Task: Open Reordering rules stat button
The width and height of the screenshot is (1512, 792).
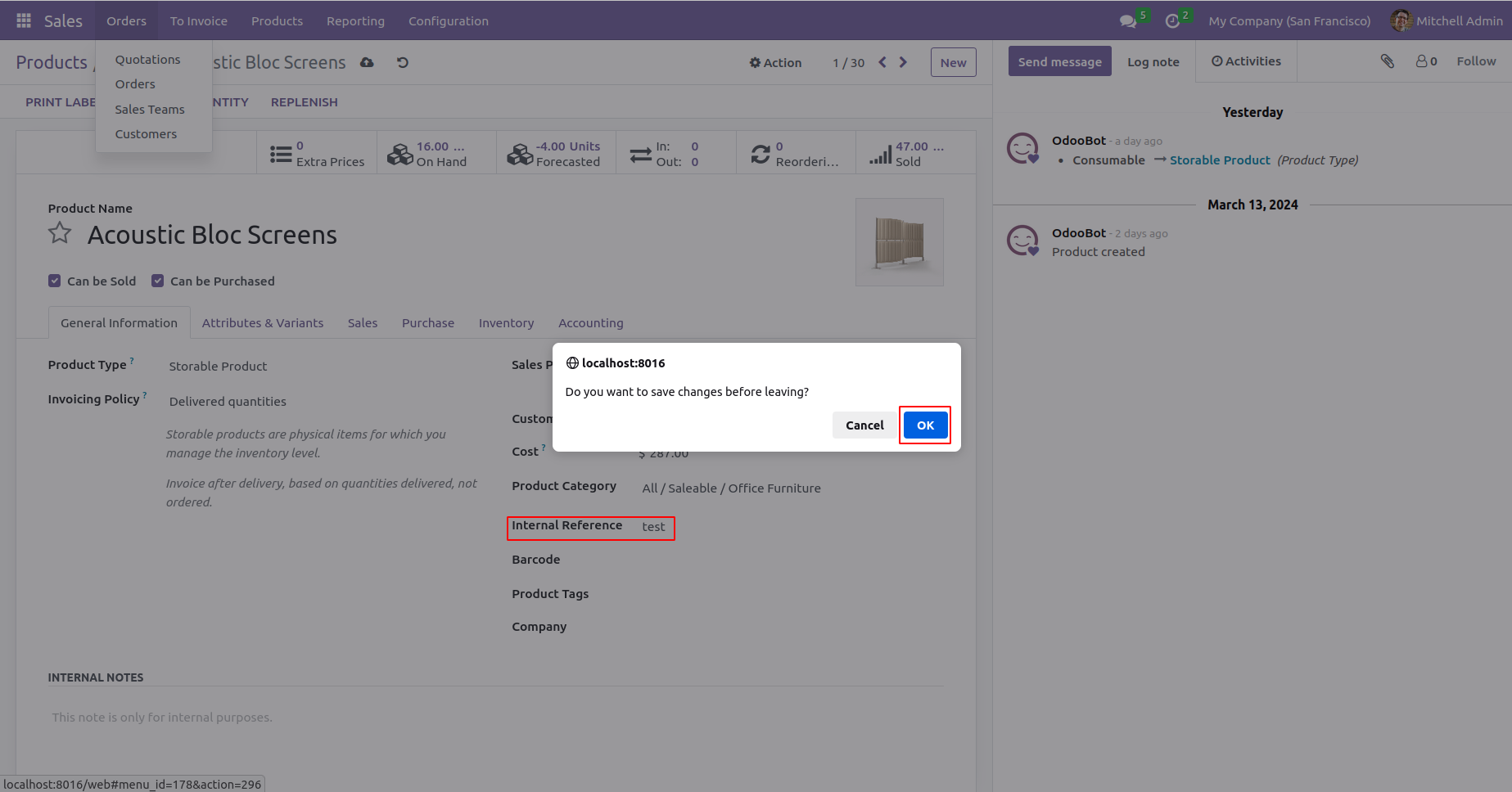Action: click(796, 154)
